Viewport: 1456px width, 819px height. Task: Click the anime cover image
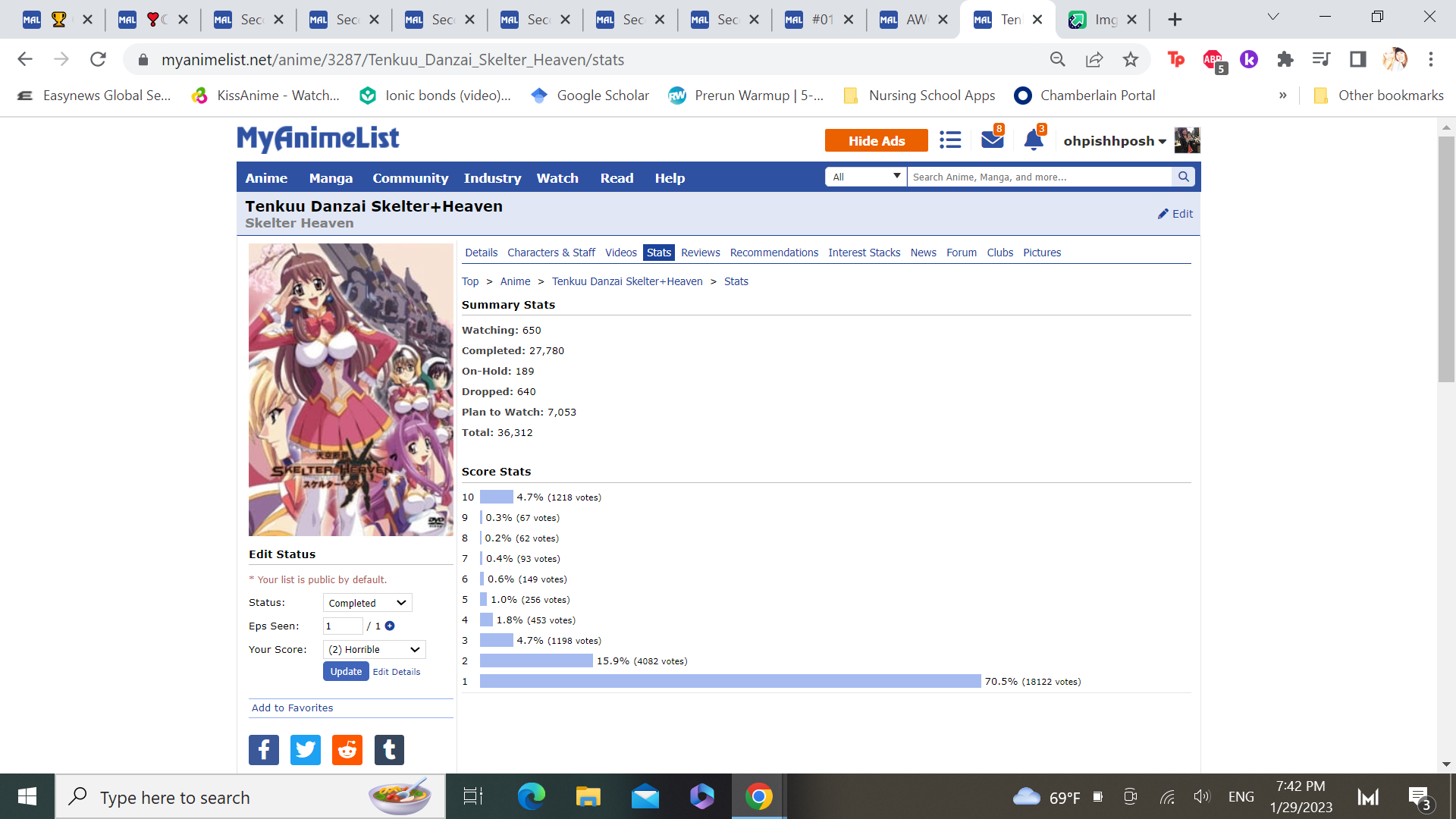pyautogui.click(x=350, y=390)
